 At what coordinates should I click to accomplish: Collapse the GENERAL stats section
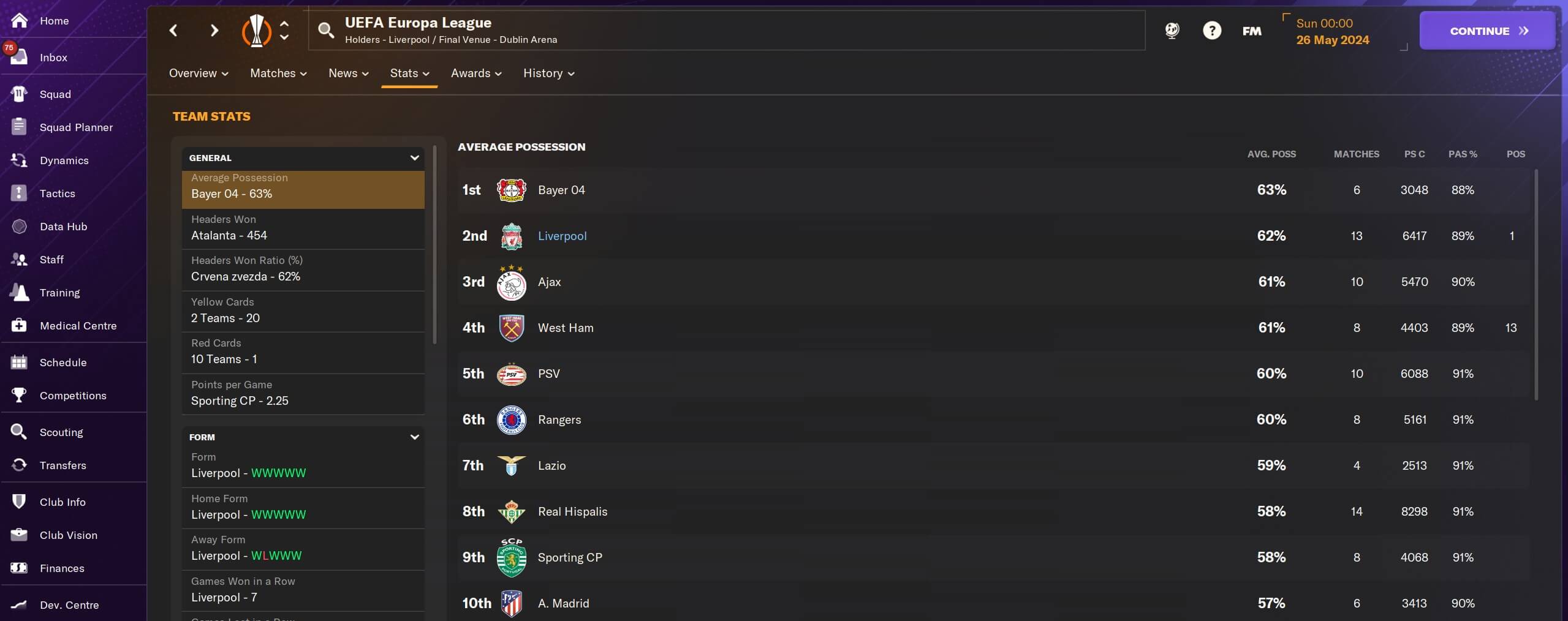coord(414,158)
